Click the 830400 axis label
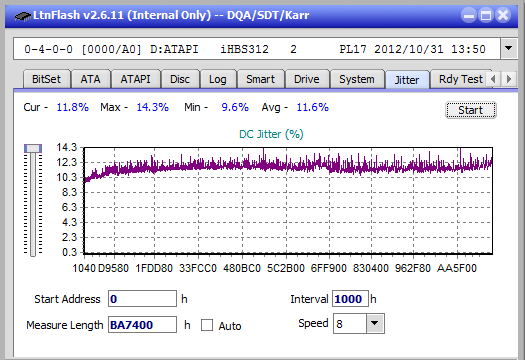 pos(371,268)
